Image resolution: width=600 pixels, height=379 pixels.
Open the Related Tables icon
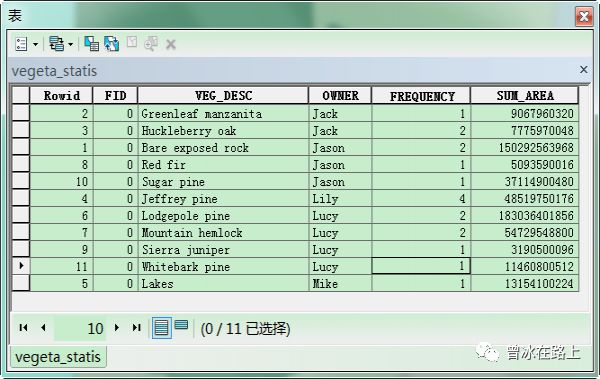pyautogui.click(x=57, y=44)
